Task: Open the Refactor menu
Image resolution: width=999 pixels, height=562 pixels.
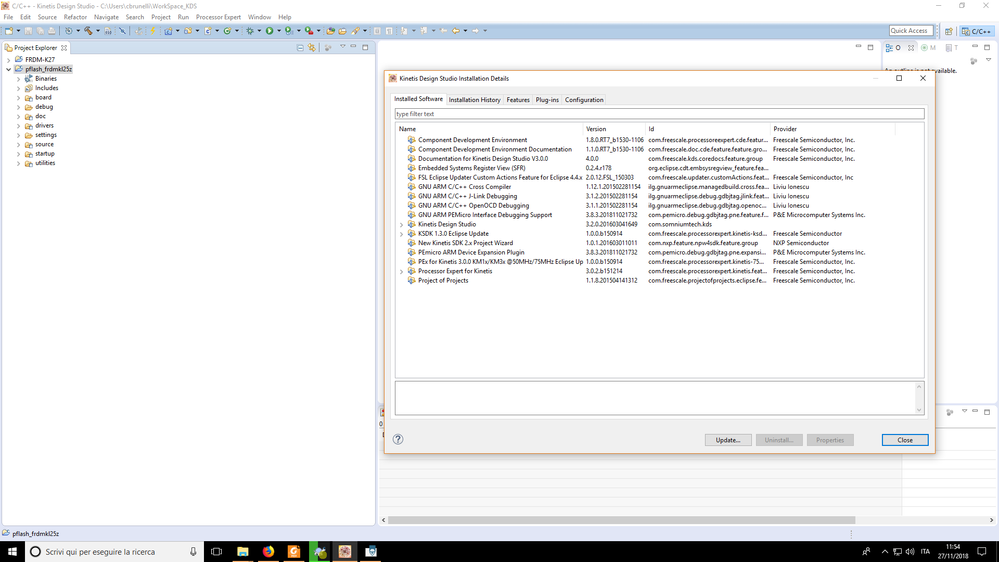Action: [x=75, y=17]
